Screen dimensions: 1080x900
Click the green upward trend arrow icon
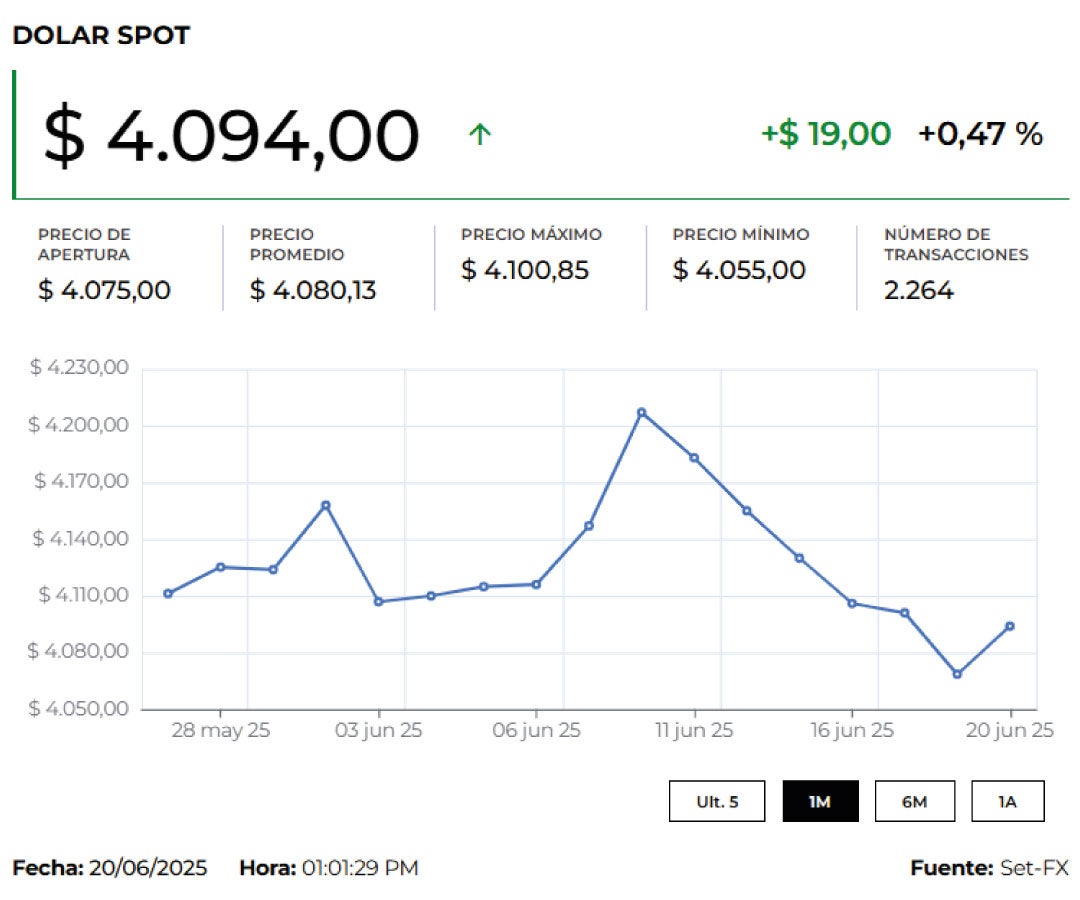[480, 134]
